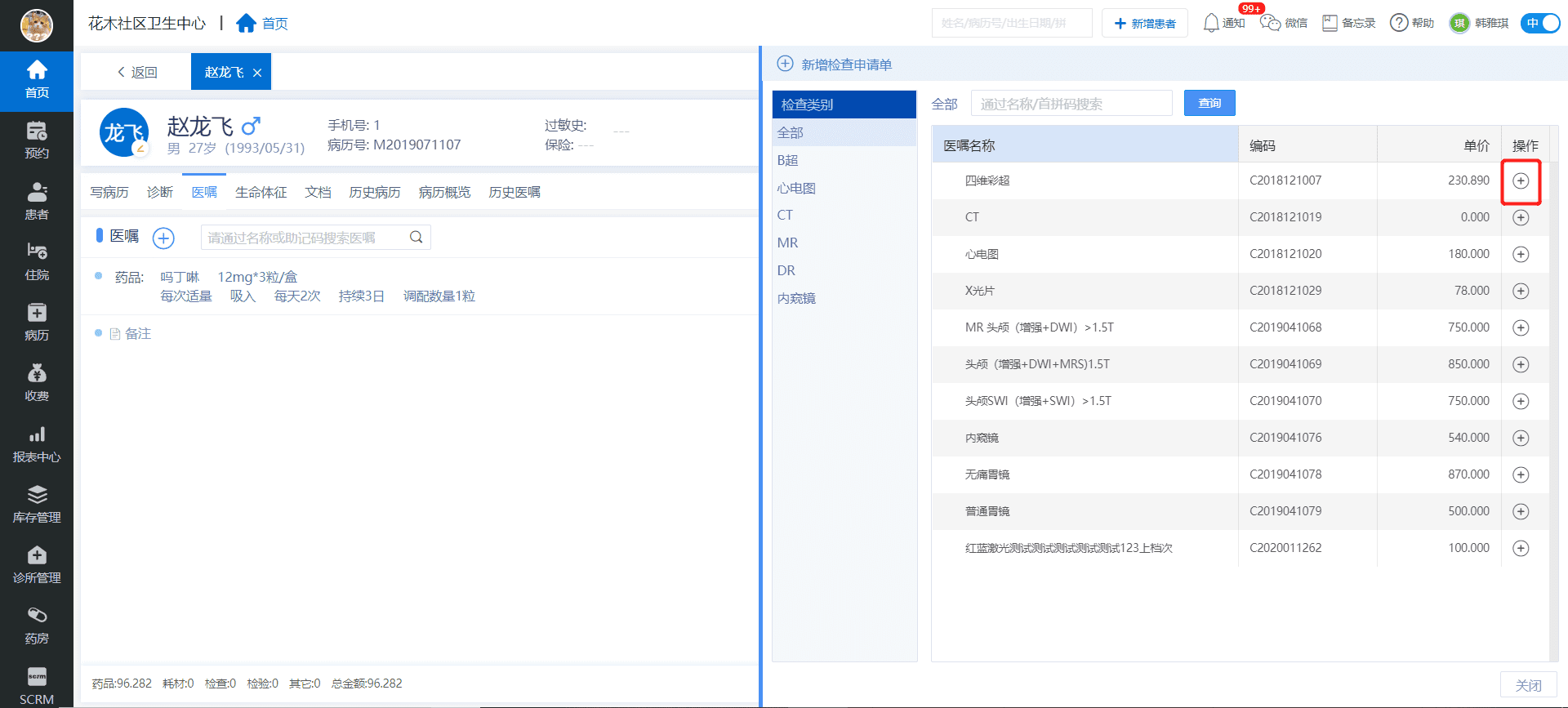
Task: Switch to the 诊断 tab
Action: click(160, 192)
